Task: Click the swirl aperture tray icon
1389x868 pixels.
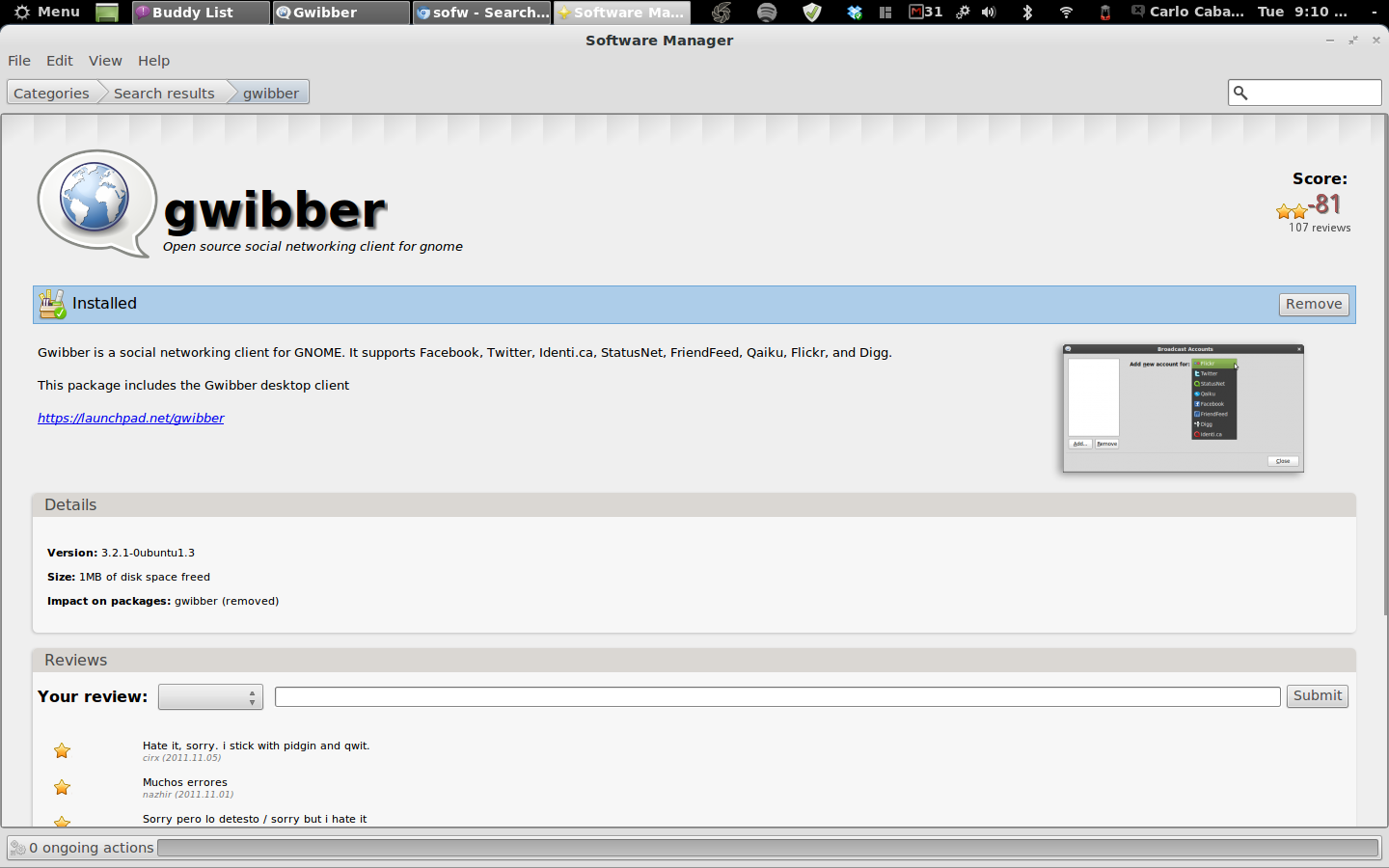Action: [721, 13]
